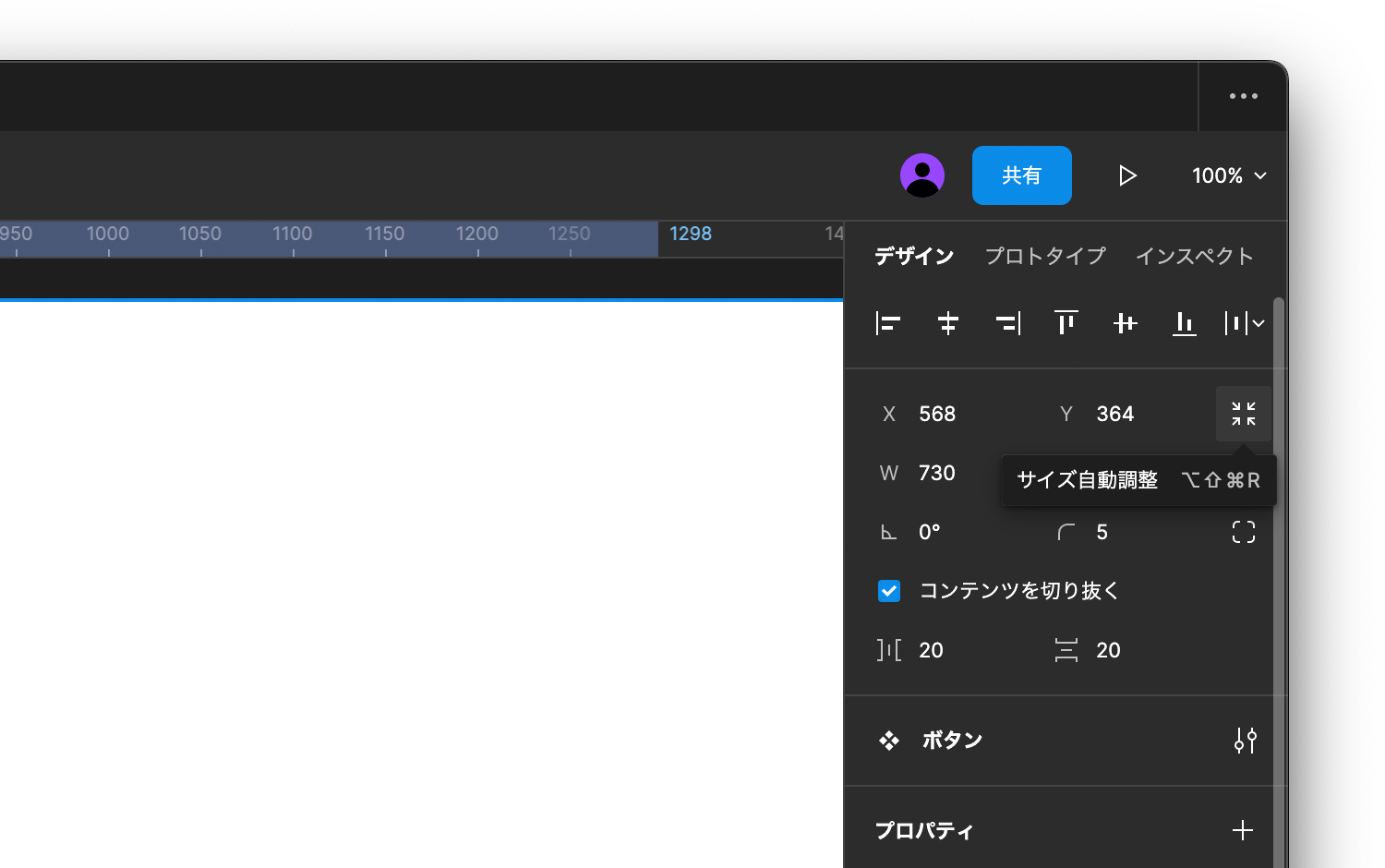Click the width field showing 730

[936, 473]
